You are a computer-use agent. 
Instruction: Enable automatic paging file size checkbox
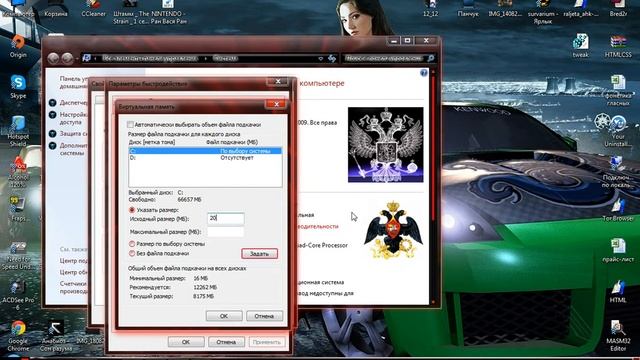coord(130,124)
